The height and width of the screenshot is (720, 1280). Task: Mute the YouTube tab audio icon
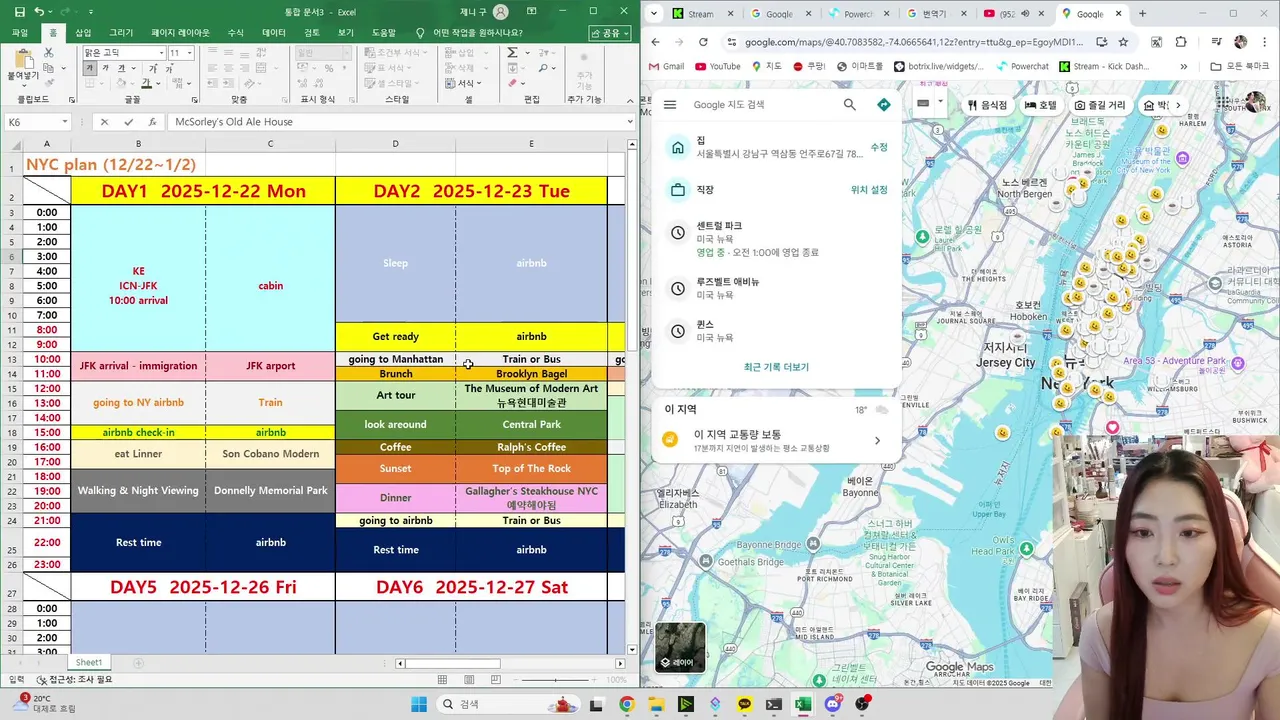1026,14
